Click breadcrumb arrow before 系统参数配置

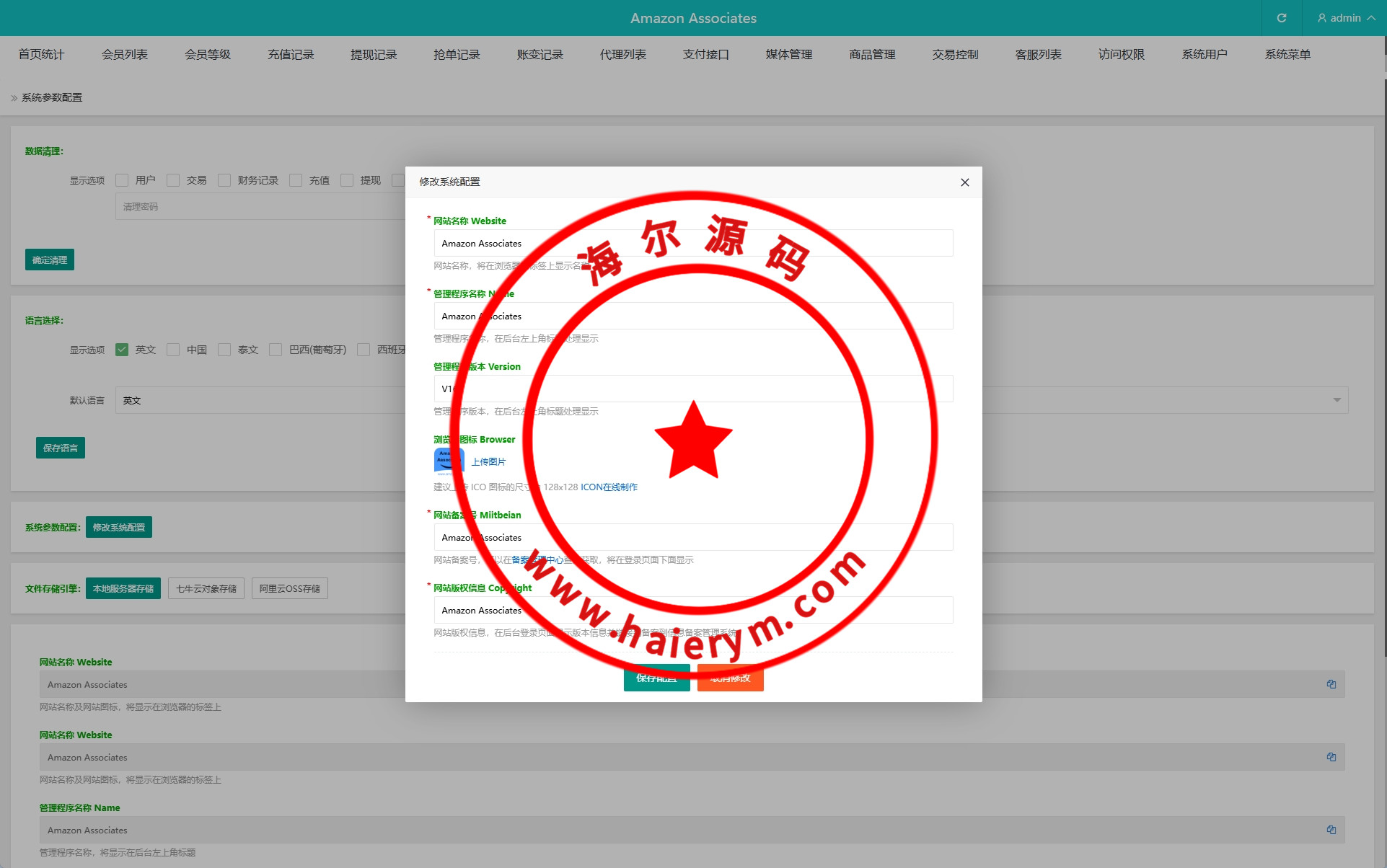tap(14, 98)
